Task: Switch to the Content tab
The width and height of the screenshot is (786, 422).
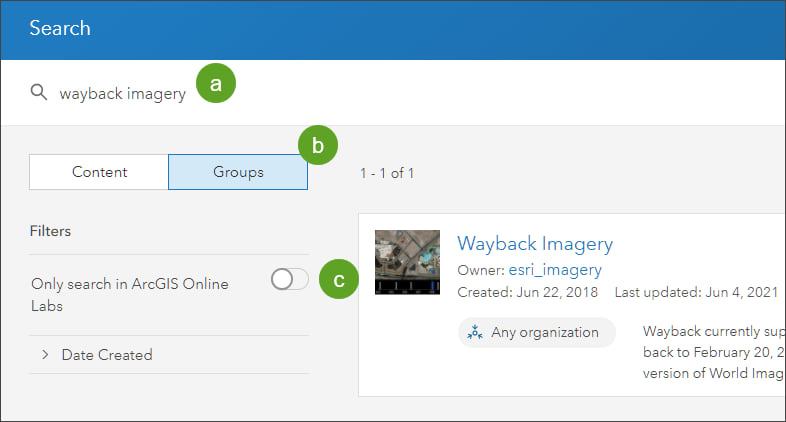Action: click(x=99, y=172)
